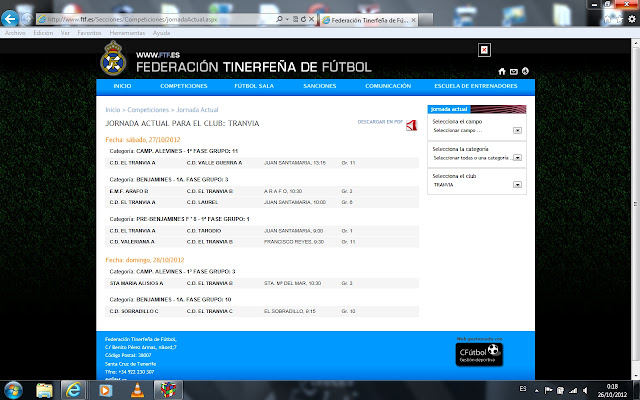This screenshot has width=640, height=400.
Task: Open the Archivo menu
Action: point(15,33)
